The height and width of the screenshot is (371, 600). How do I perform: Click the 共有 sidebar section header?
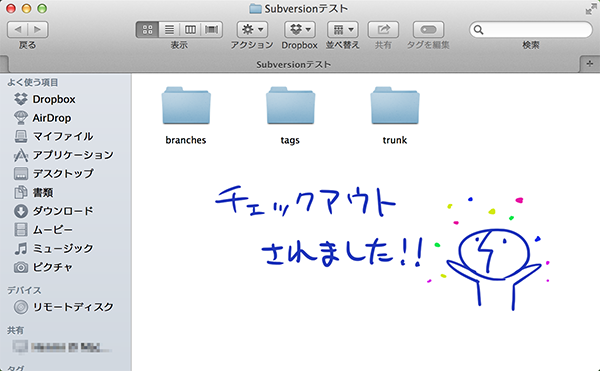click(x=15, y=330)
